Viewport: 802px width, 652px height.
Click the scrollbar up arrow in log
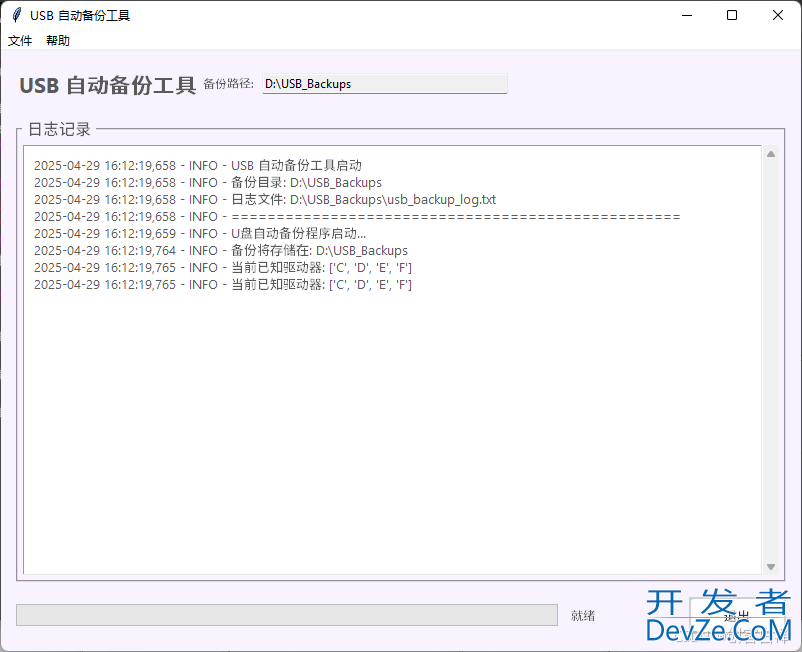[771, 154]
